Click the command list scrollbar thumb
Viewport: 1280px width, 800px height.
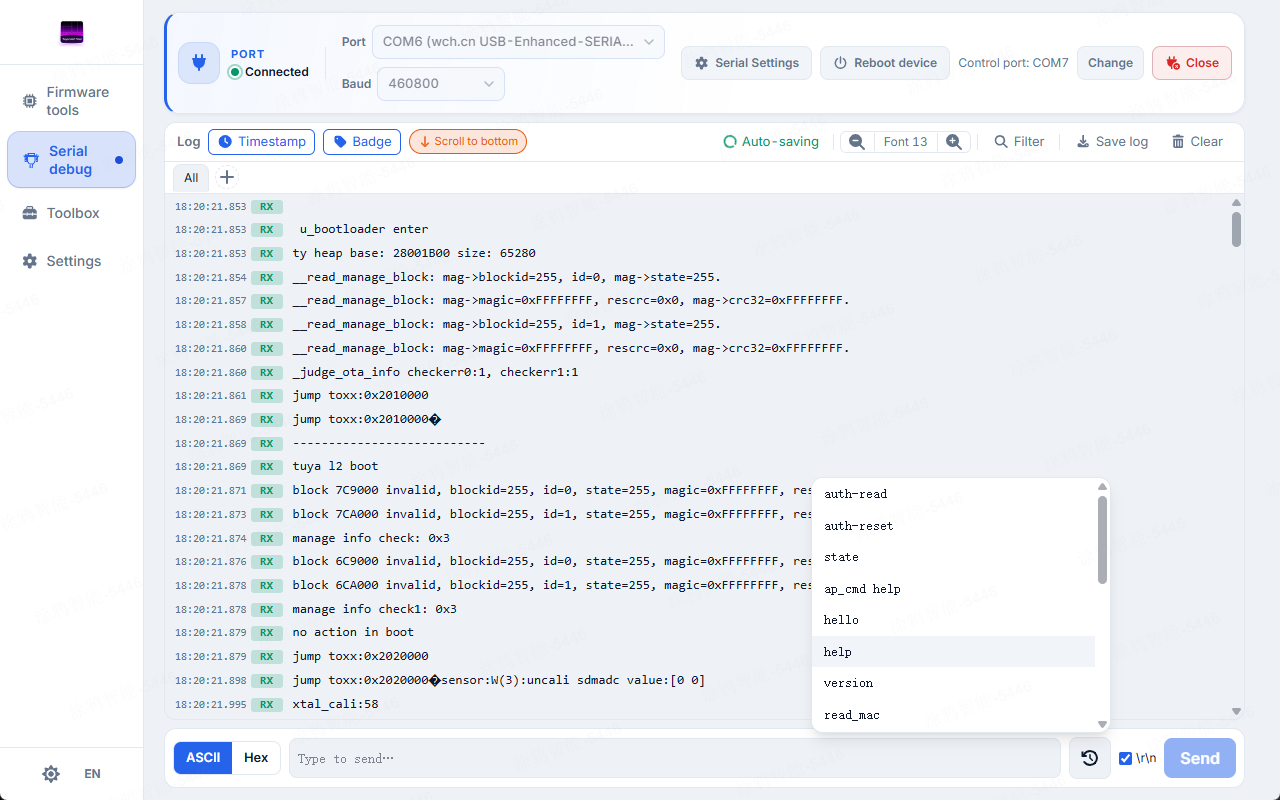(x=1103, y=540)
